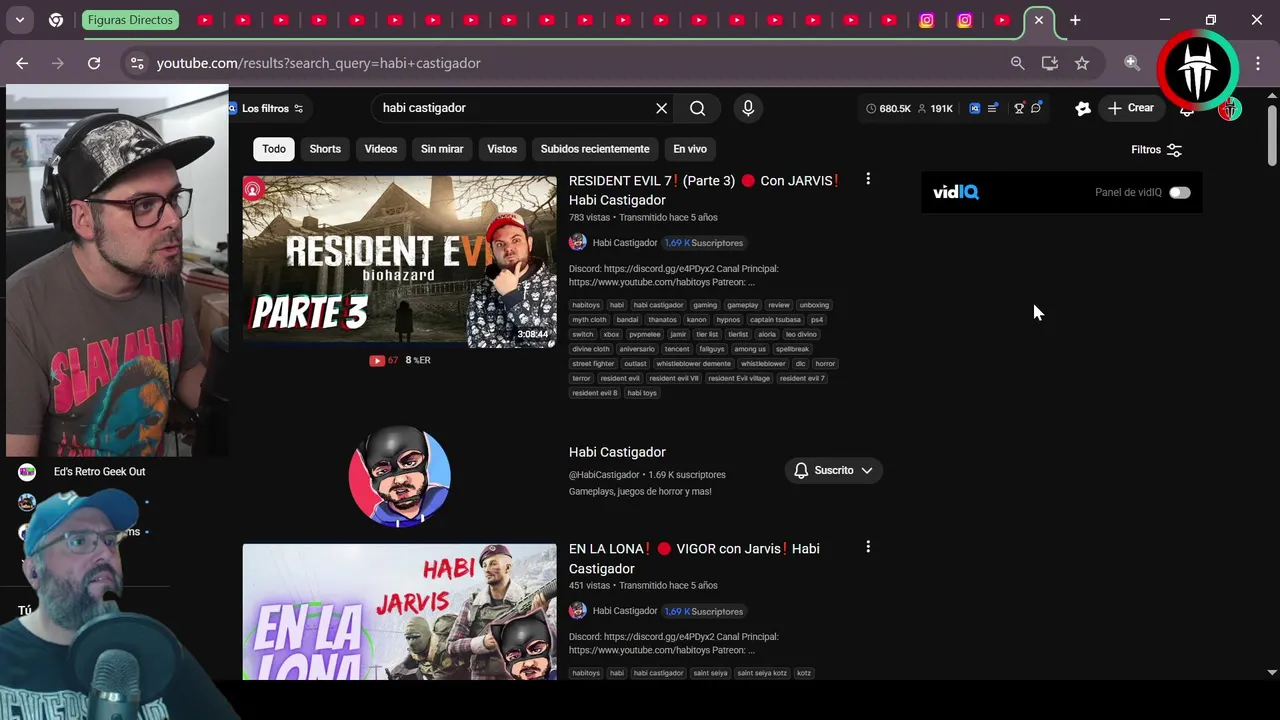1280x720 pixels.
Task: Open Habi Castigador channel under Resident Evil video
Action: (625, 243)
